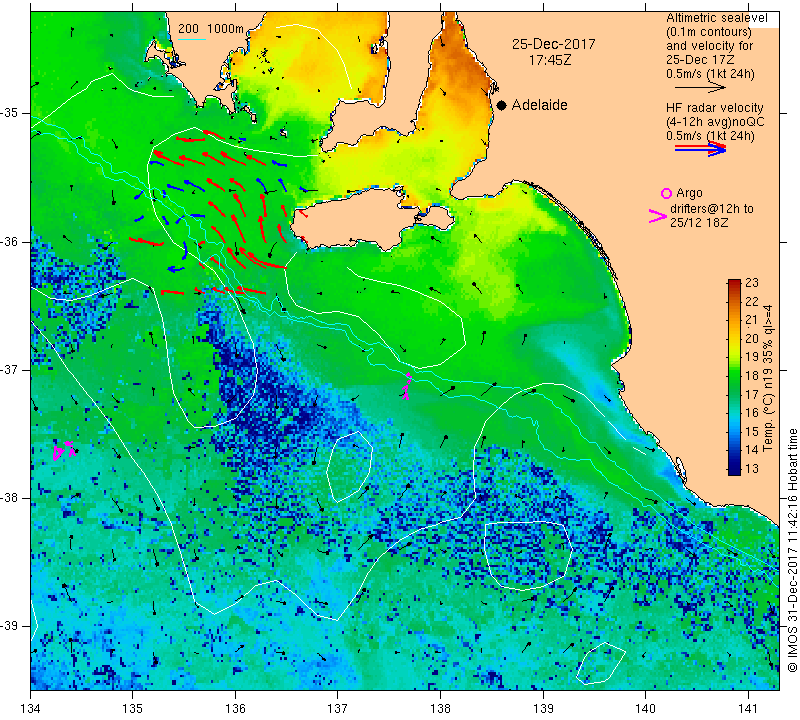Click the '141' longitude axis label

coord(748,709)
